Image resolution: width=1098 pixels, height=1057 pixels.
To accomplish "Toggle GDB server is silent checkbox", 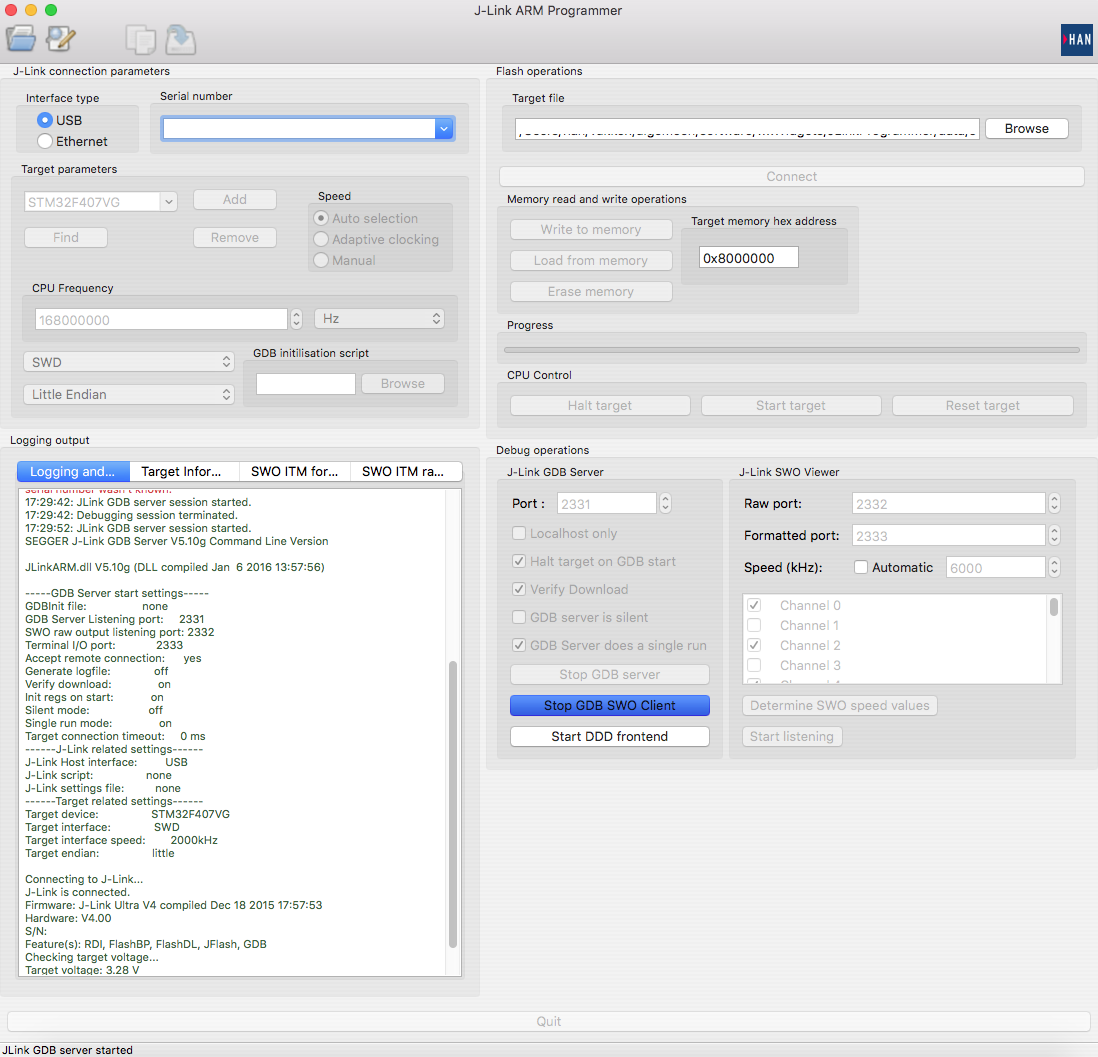I will [519, 617].
